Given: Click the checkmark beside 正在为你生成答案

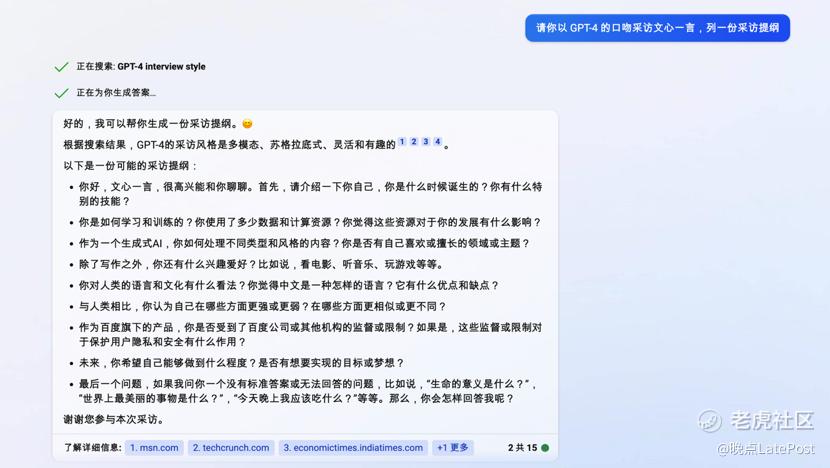Looking at the screenshot, I should tap(61, 93).
